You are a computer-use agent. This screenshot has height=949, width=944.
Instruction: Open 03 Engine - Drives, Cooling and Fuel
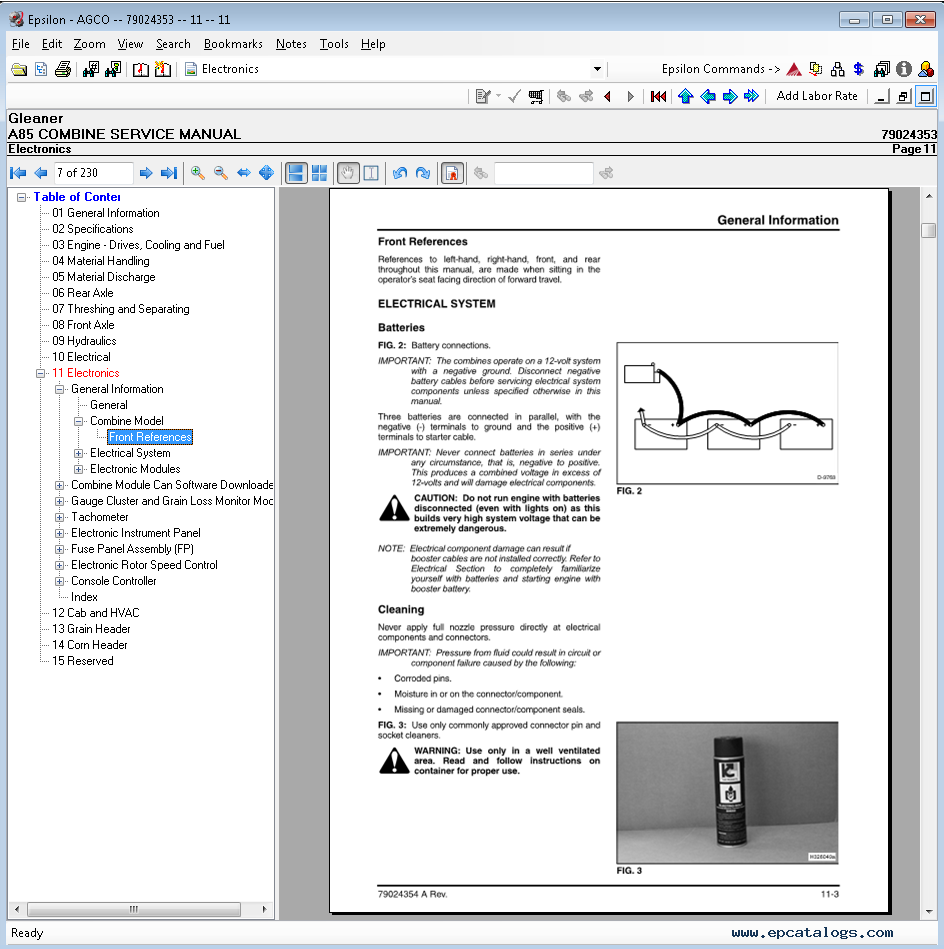pos(138,245)
